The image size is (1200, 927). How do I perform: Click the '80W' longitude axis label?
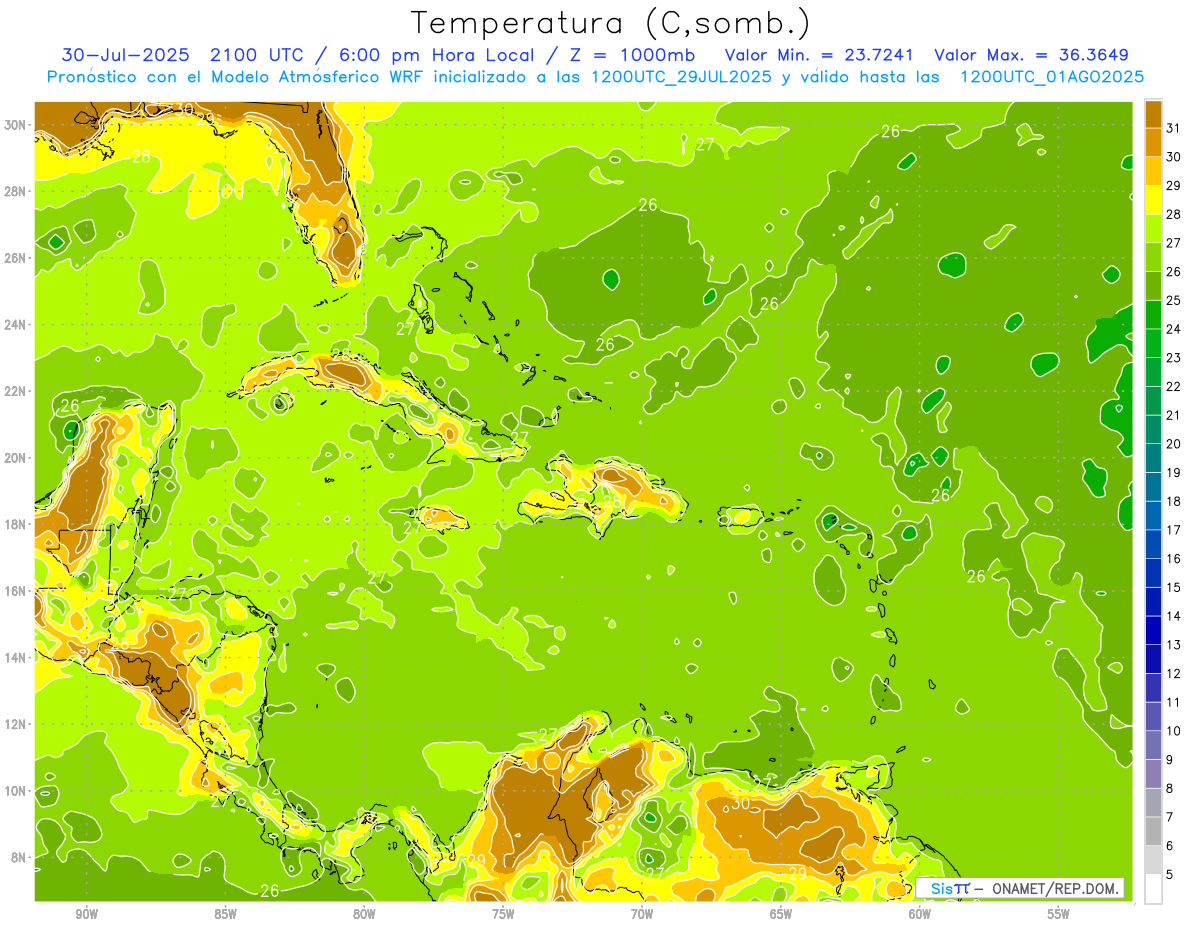pyautogui.click(x=364, y=914)
